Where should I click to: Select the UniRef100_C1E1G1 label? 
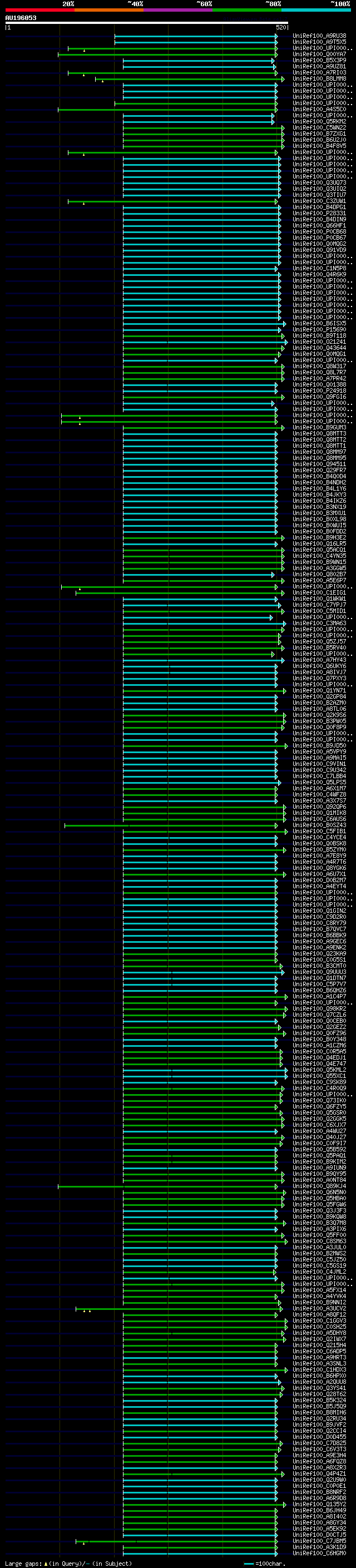point(319,592)
